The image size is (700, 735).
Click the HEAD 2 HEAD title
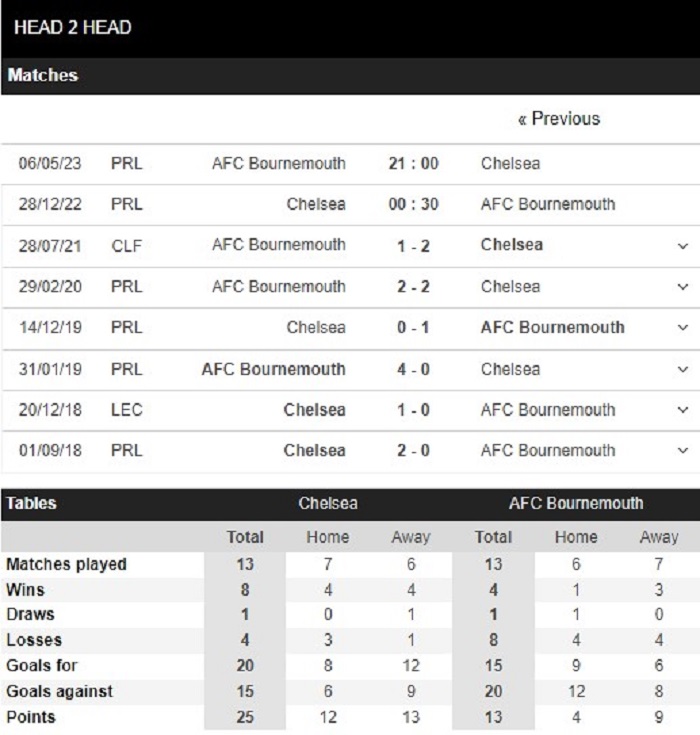73,27
